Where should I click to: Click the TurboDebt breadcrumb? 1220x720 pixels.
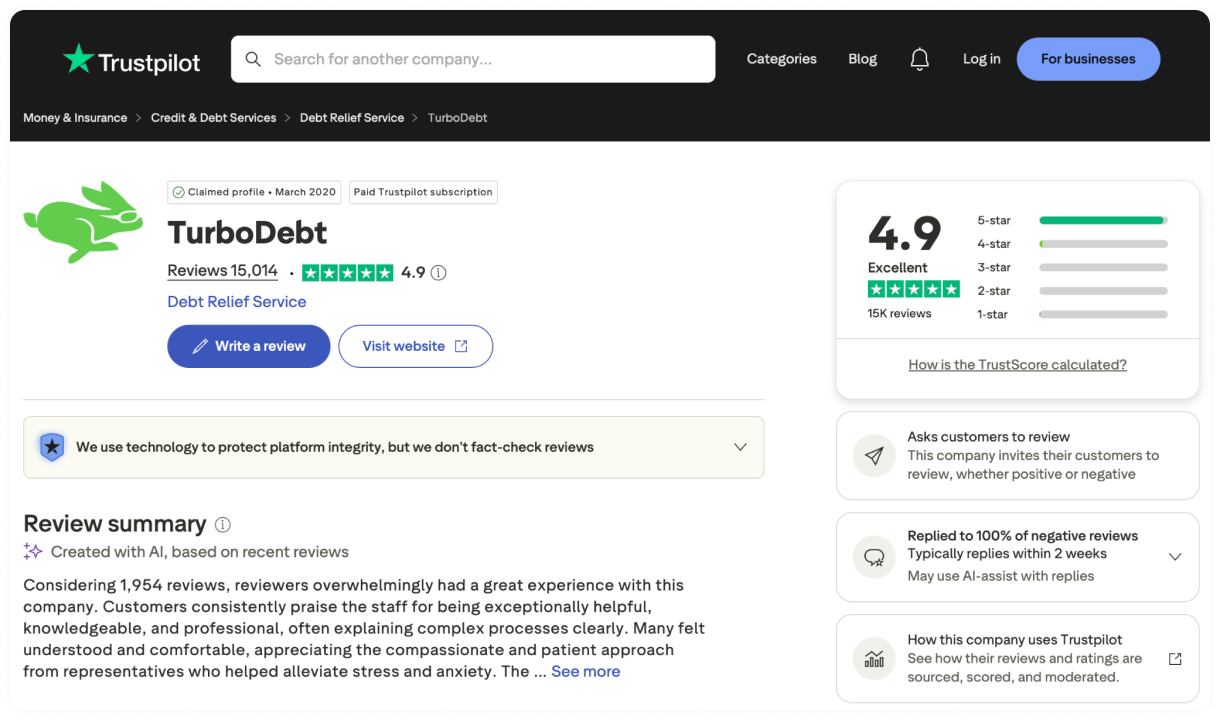click(x=457, y=118)
